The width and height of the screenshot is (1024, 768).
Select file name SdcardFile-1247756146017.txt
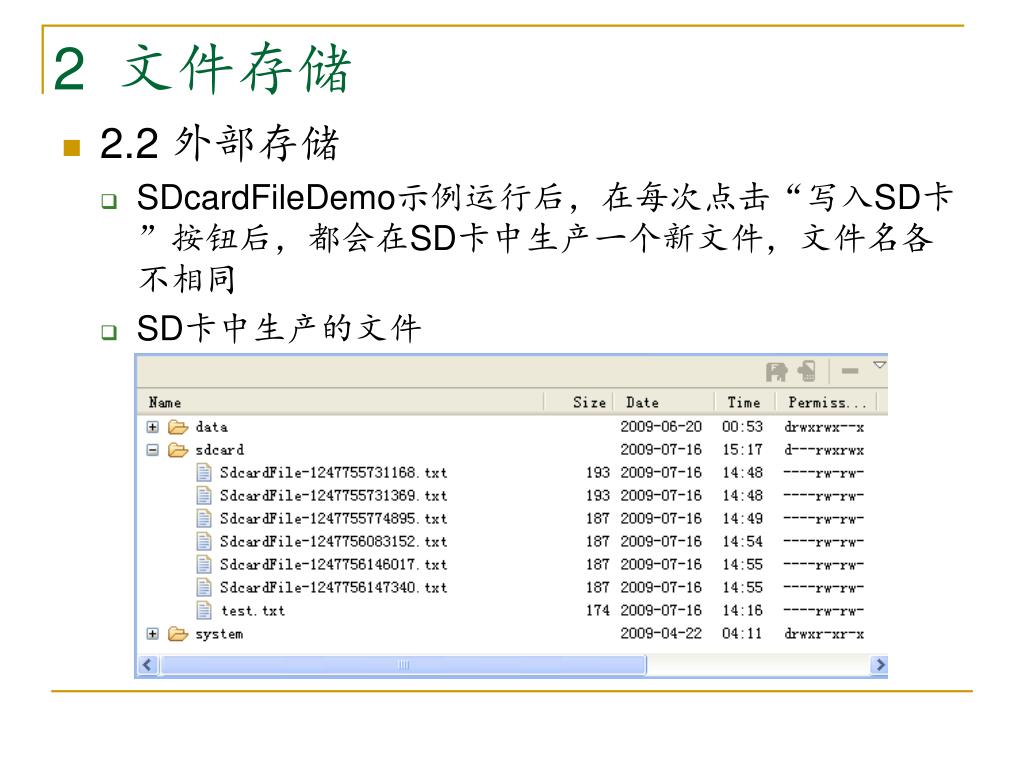click(333, 564)
